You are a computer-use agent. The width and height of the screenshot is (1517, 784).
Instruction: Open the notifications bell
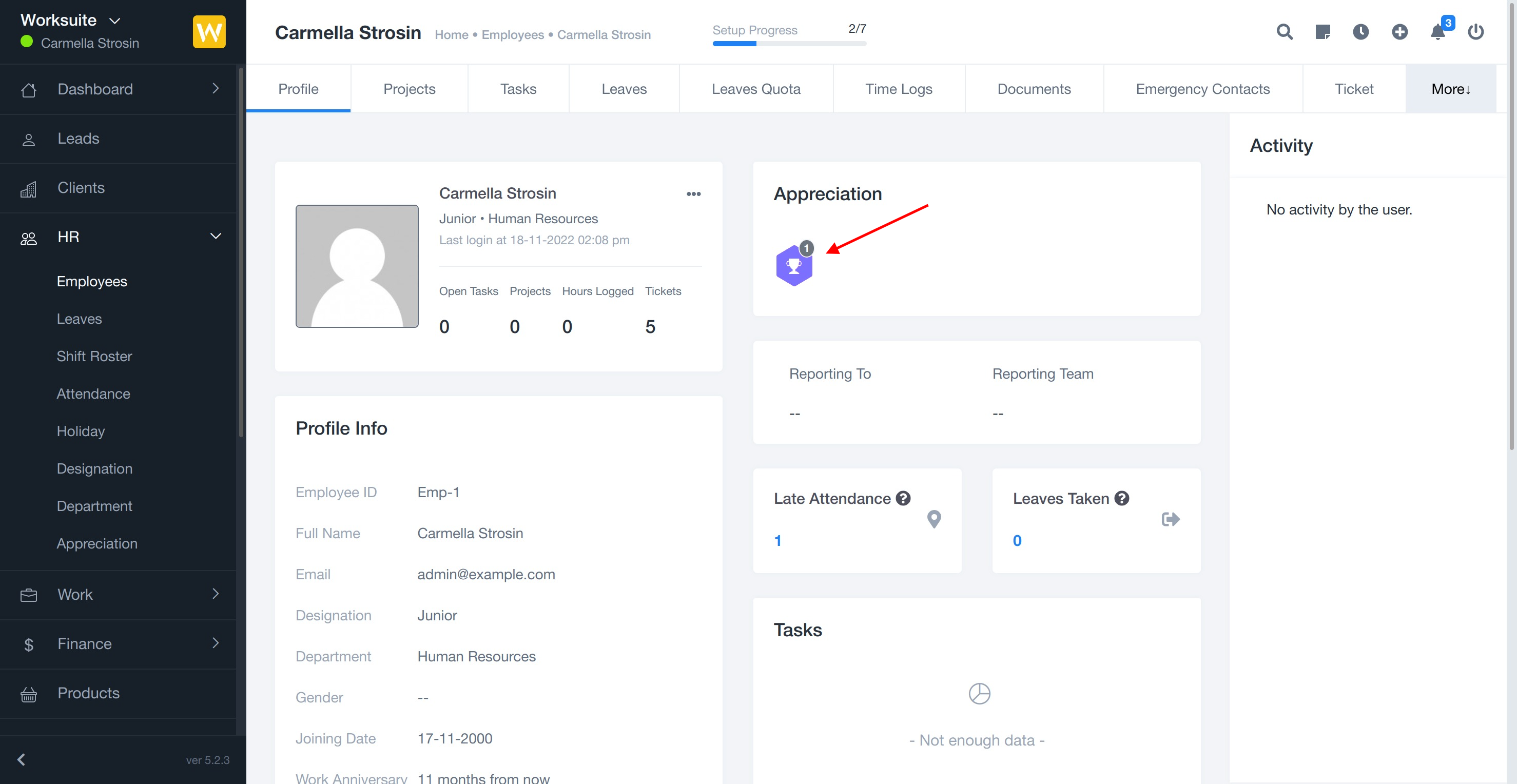[1437, 32]
